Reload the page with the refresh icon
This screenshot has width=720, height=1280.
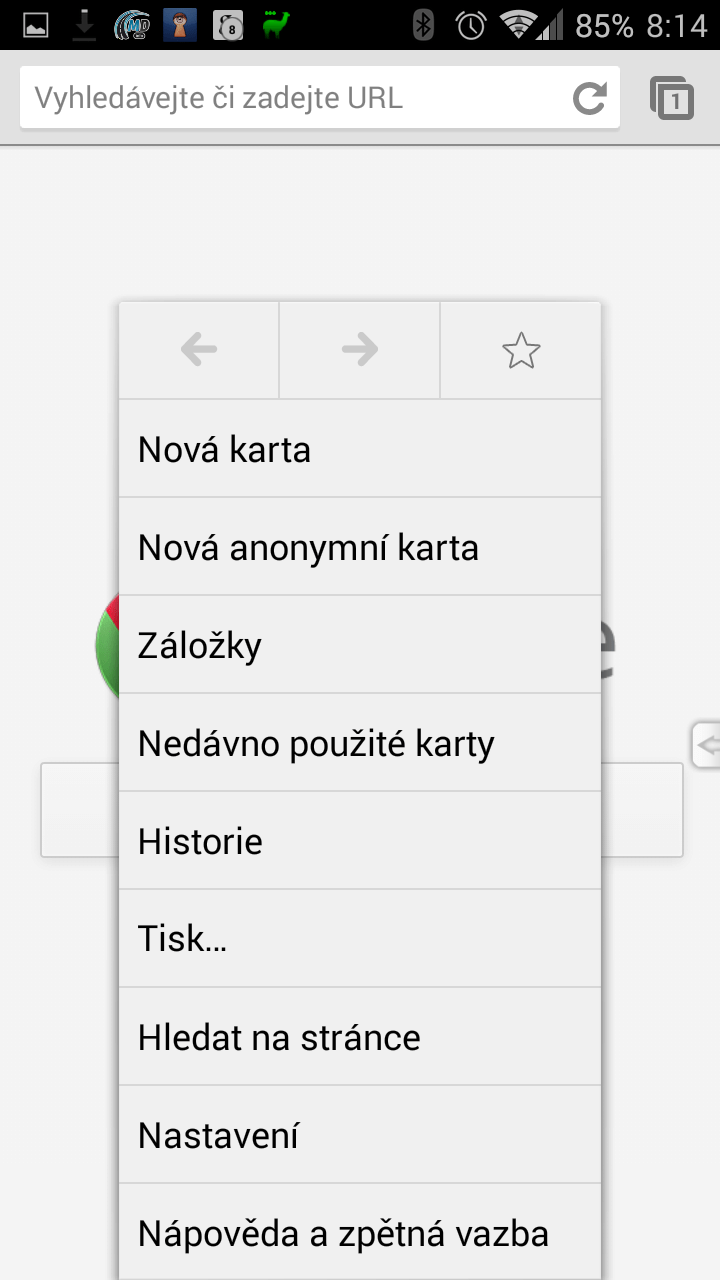(590, 98)
